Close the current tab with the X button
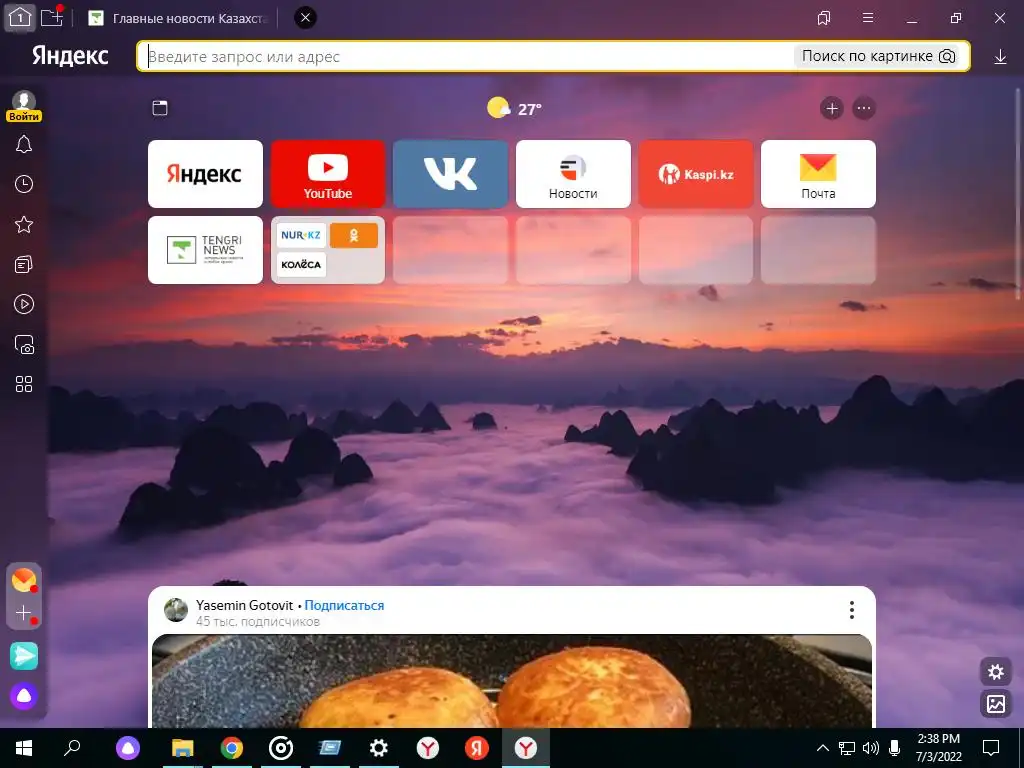Image resolution: width=1024 pixels, height=768 pixels. [305, 18]
